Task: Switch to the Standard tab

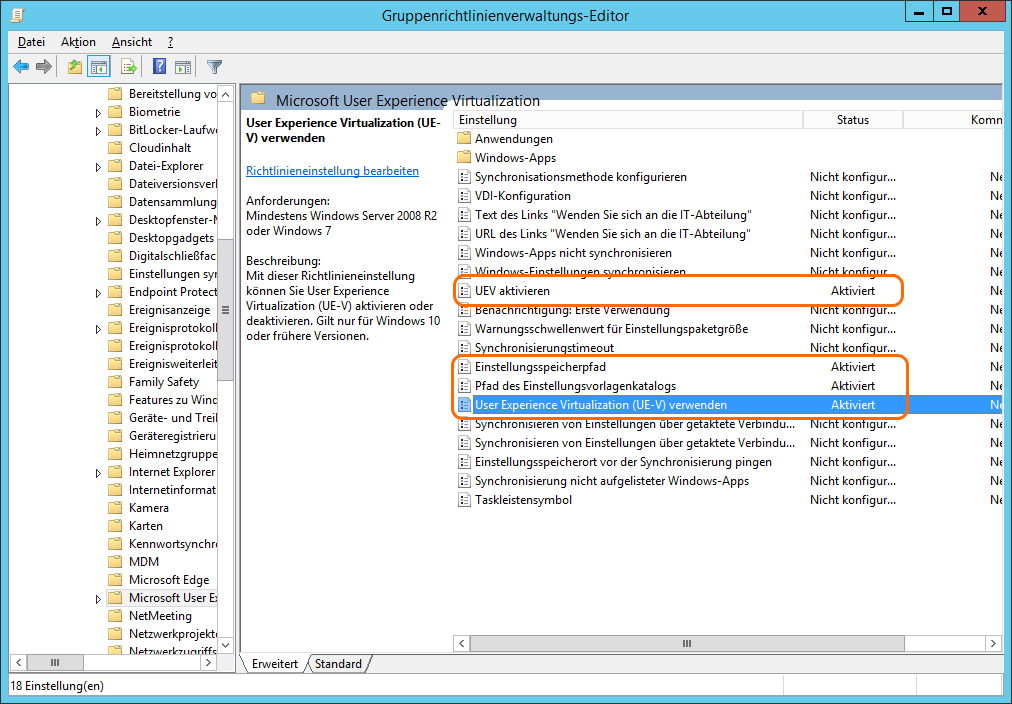Action: 338,664
